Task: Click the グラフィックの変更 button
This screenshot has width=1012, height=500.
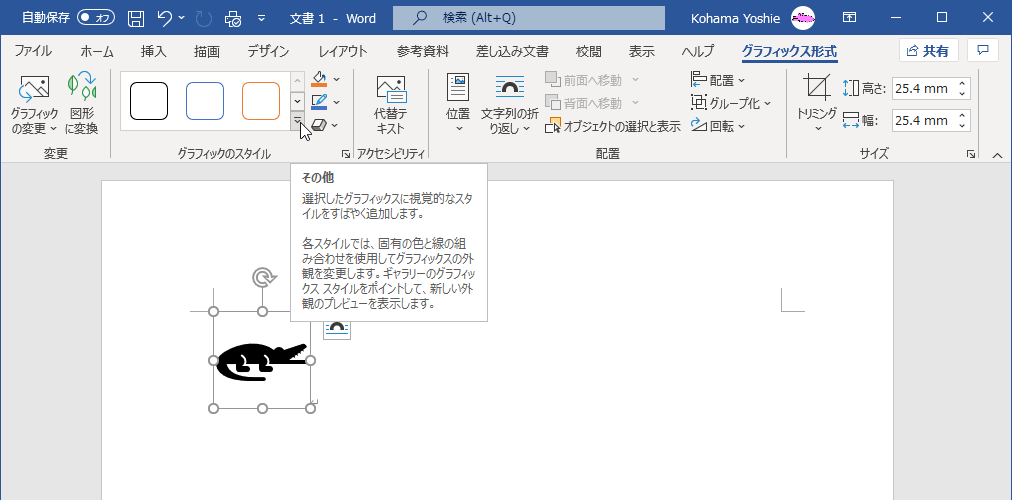Action: (34, 105)
